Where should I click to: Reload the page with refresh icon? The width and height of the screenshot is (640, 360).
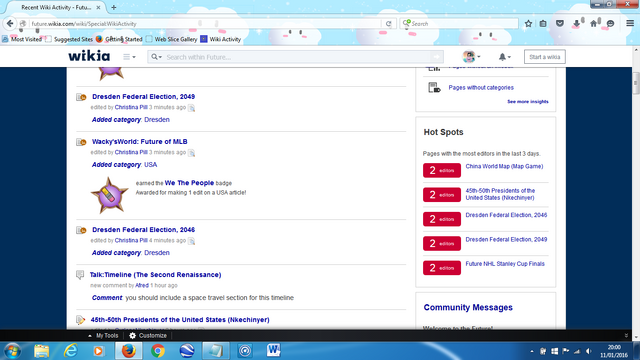click(389, 24)
